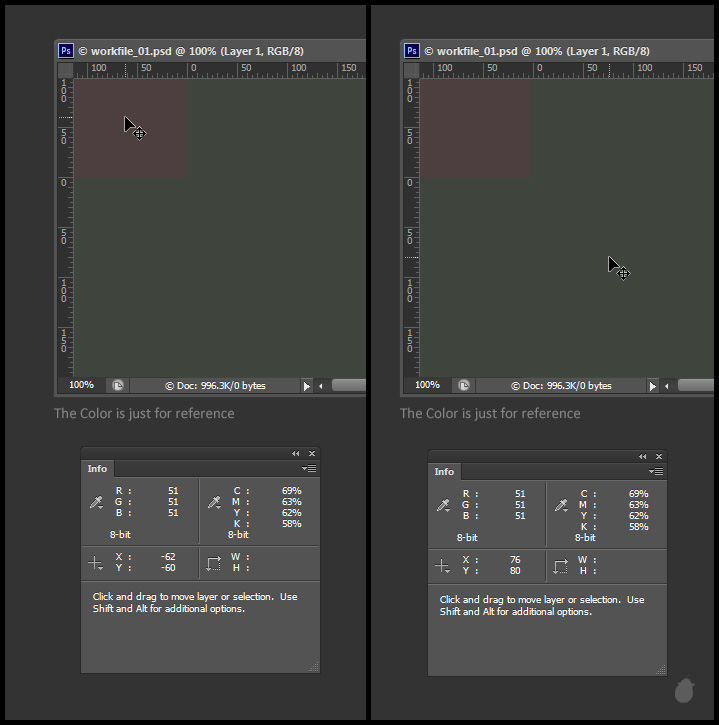The image size is (719, 725).
Task: Expand status bar options arrow in left document
Action: click(307, 385)
